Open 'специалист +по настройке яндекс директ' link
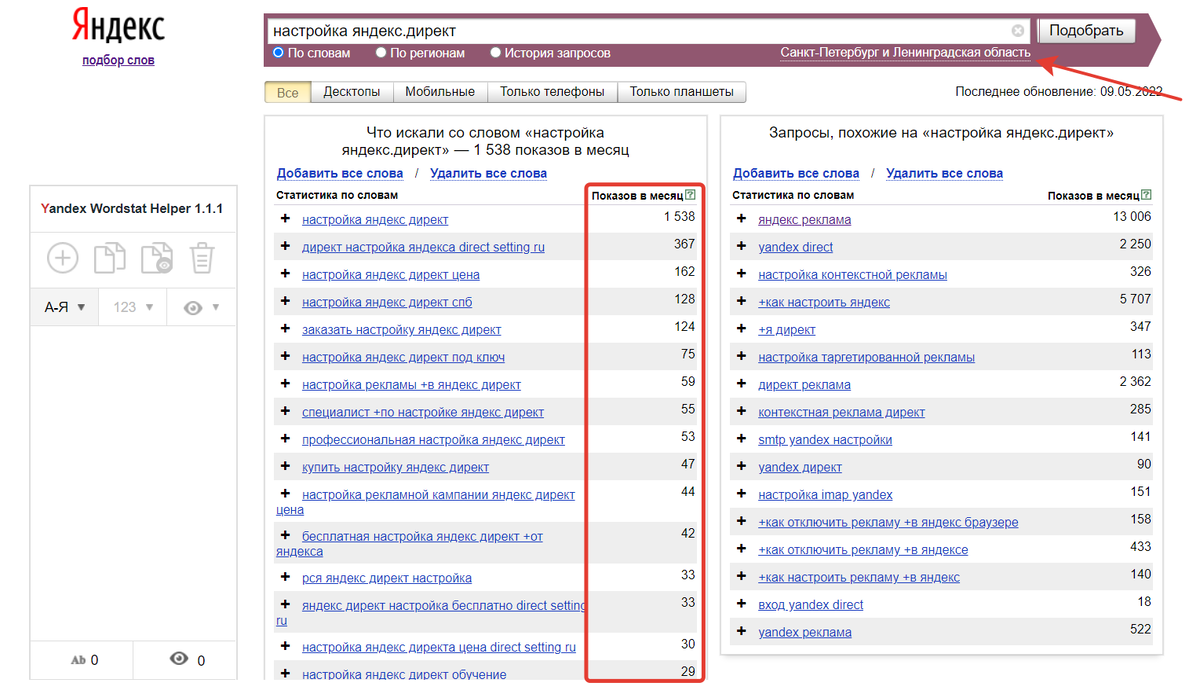1200x683 pixels. click(x=423, y=412)
